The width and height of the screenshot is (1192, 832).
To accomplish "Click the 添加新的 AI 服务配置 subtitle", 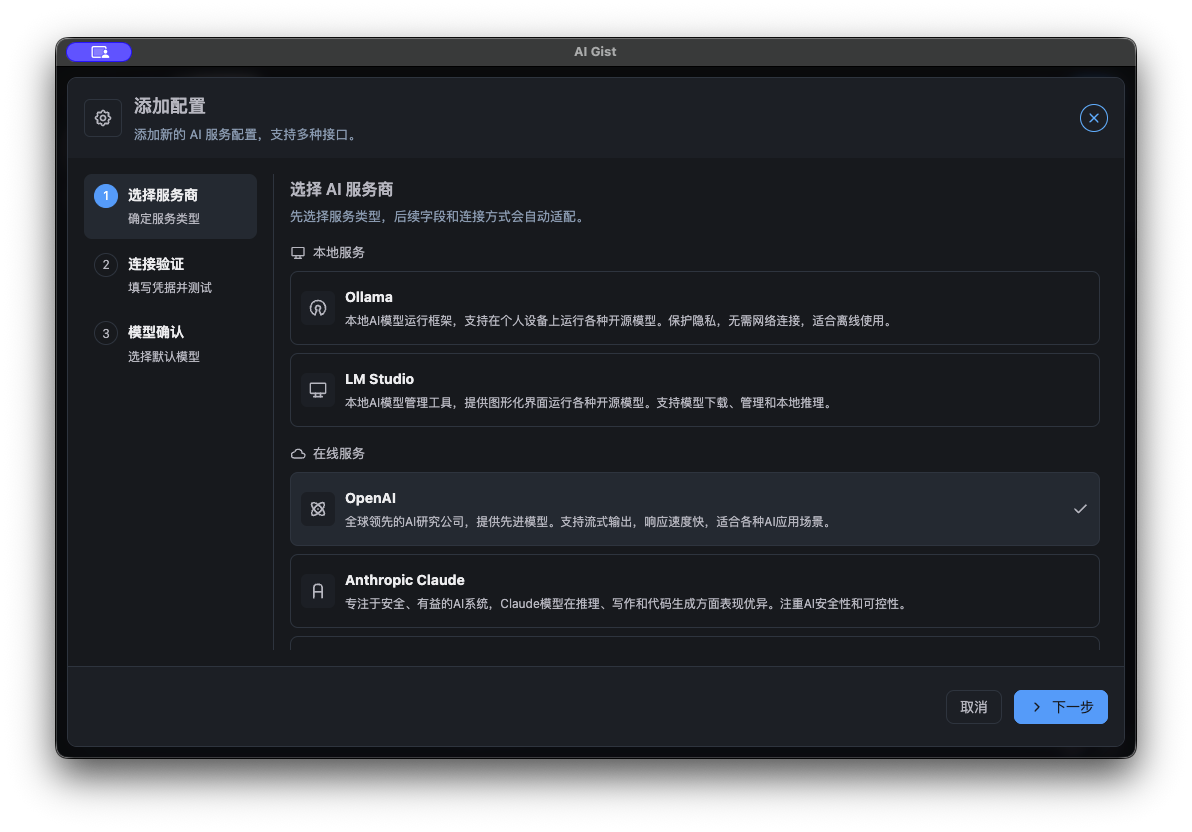I will [x=246, y=135].
